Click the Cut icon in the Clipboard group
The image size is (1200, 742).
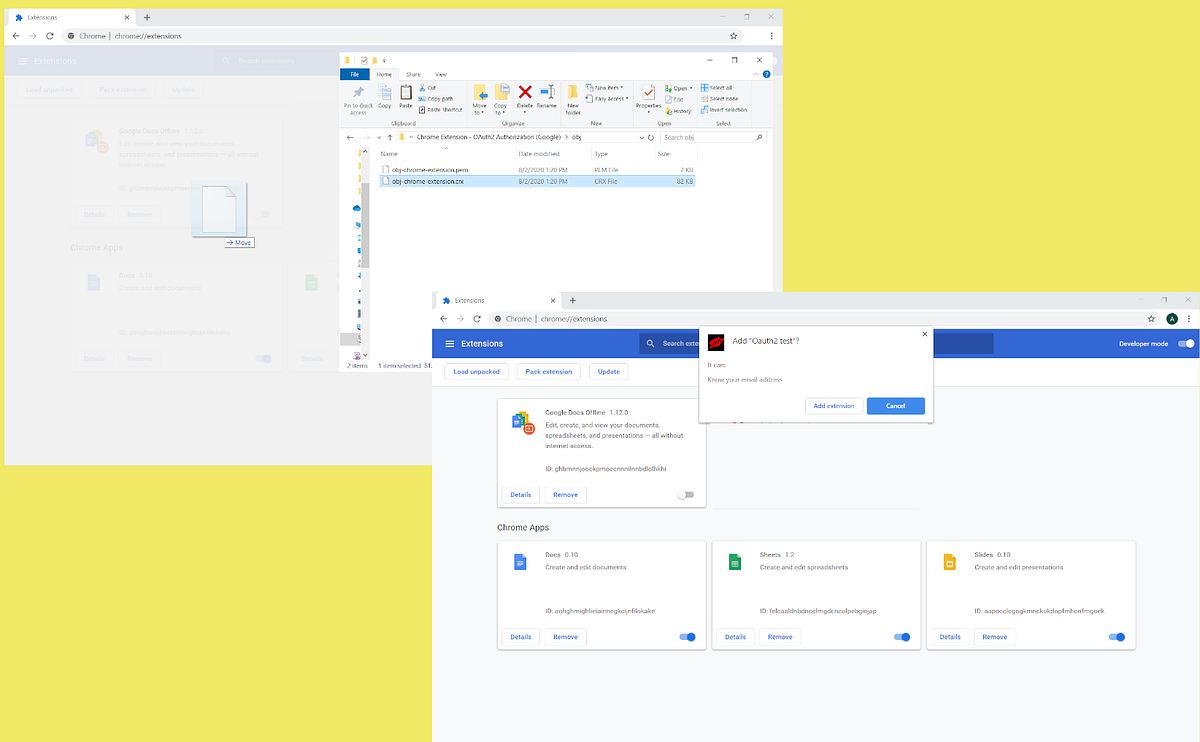point(422,87)
